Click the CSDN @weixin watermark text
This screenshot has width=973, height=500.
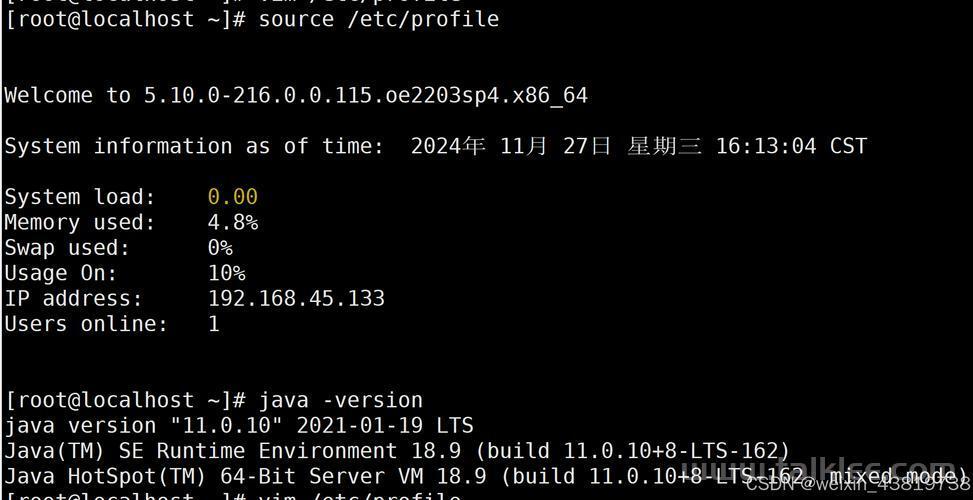[x=857, y=484]
